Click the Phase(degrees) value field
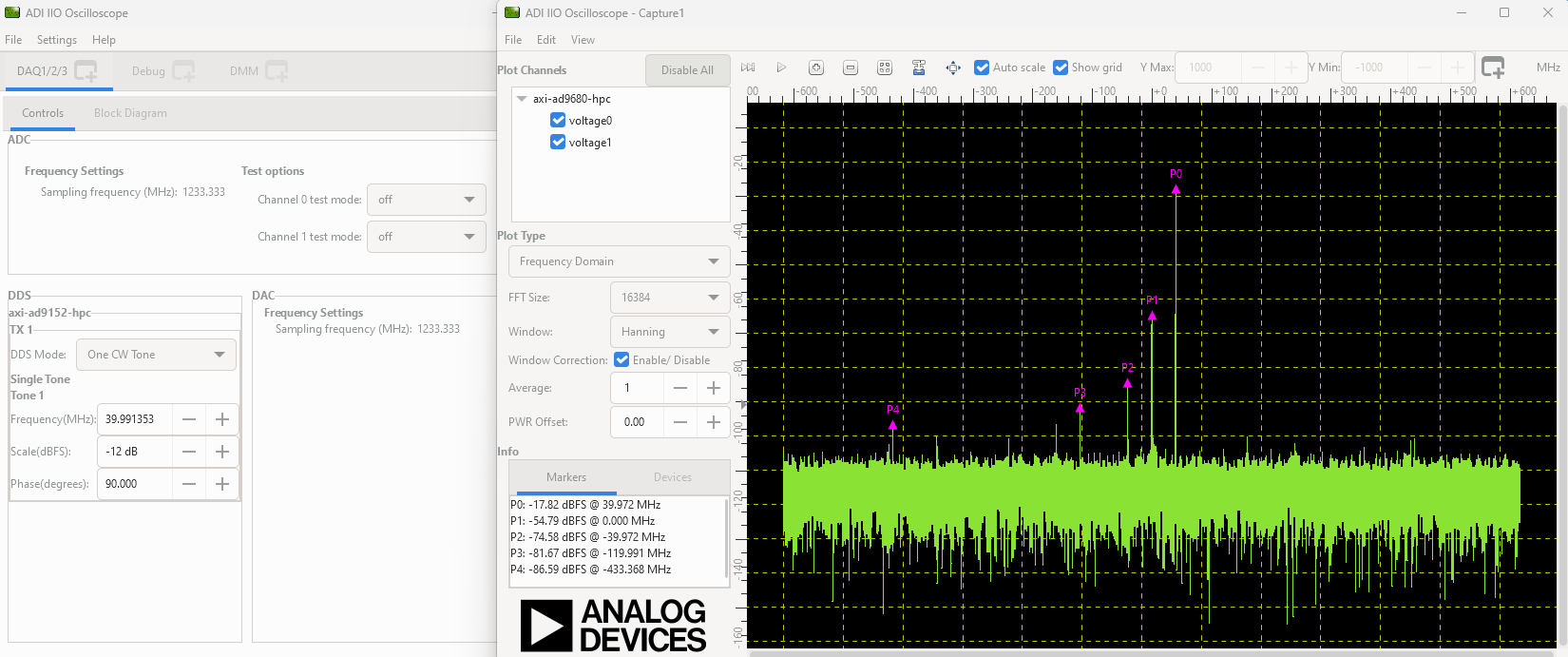Screen dimensions: 1568x657 [x=135, y=484]
